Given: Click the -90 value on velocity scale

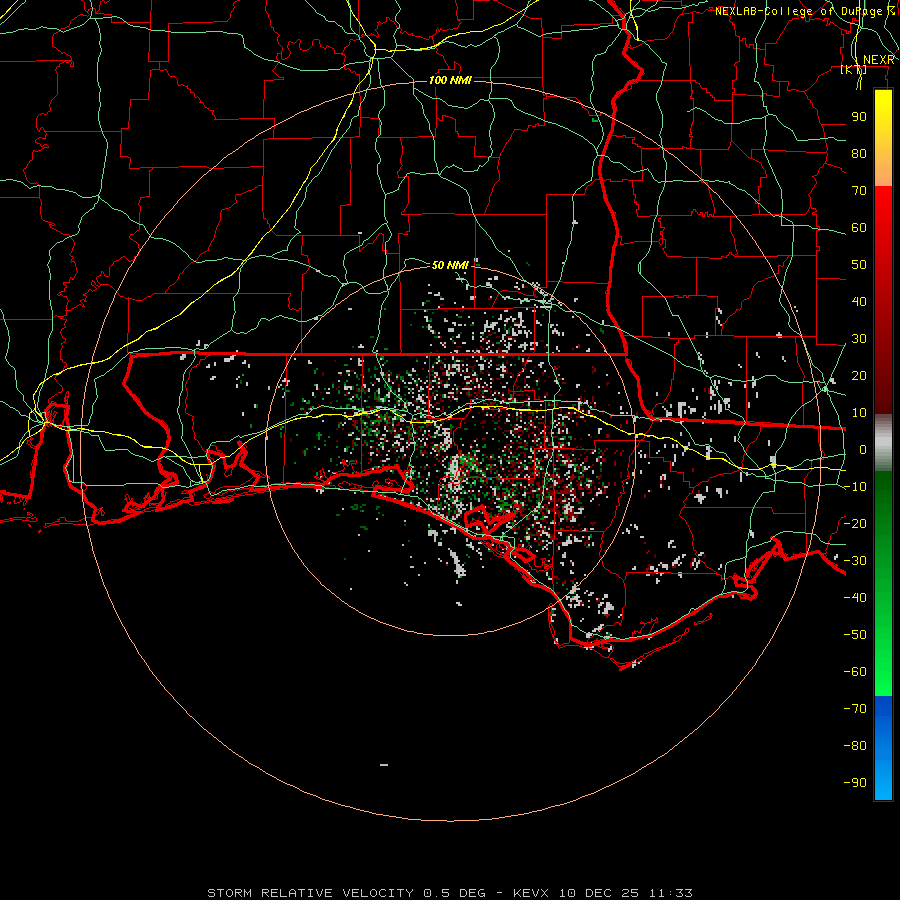Looking at the screenshot, I should [x=855, y=783].
